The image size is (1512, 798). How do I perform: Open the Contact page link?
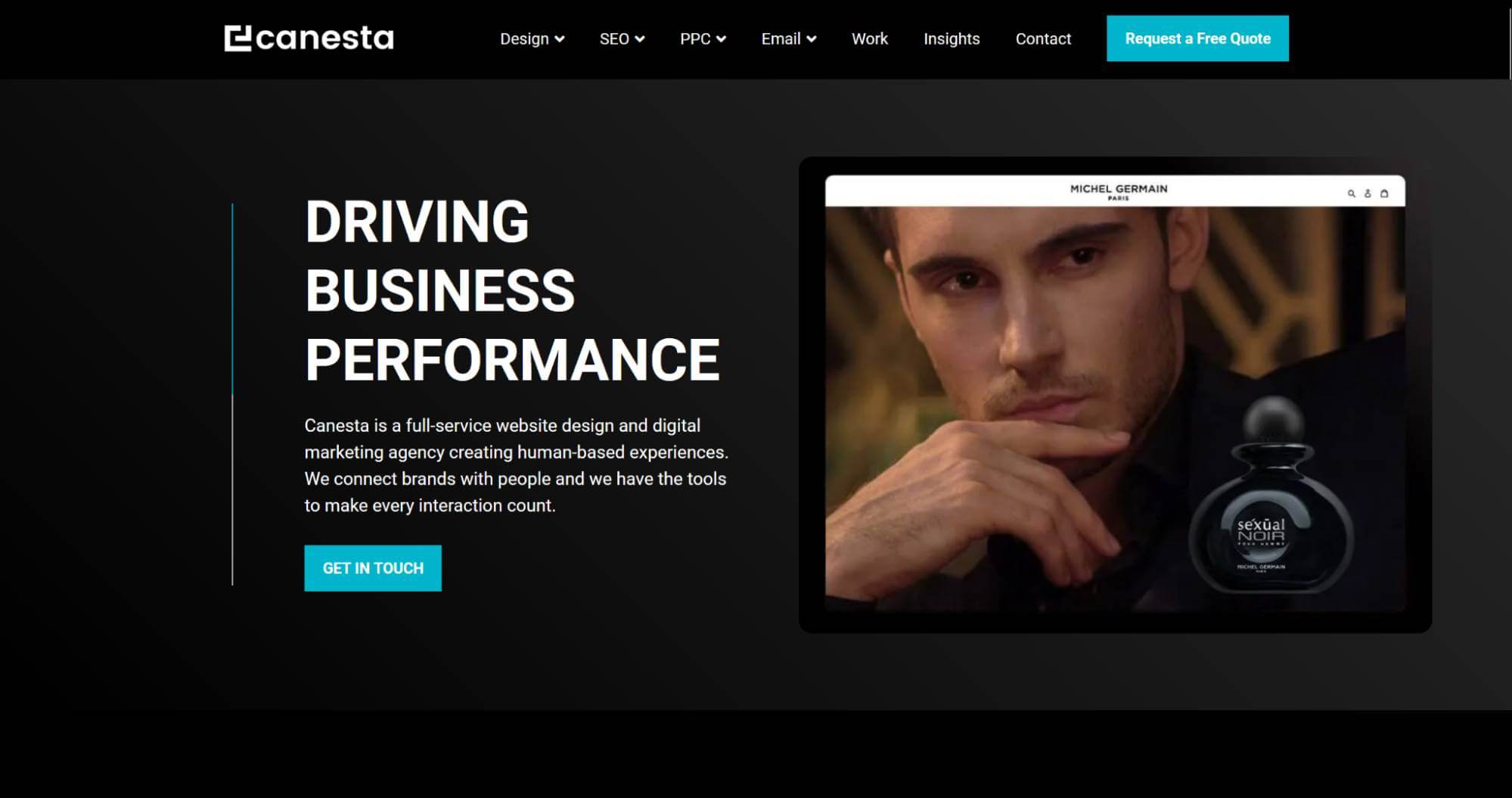coord(1043,39)
